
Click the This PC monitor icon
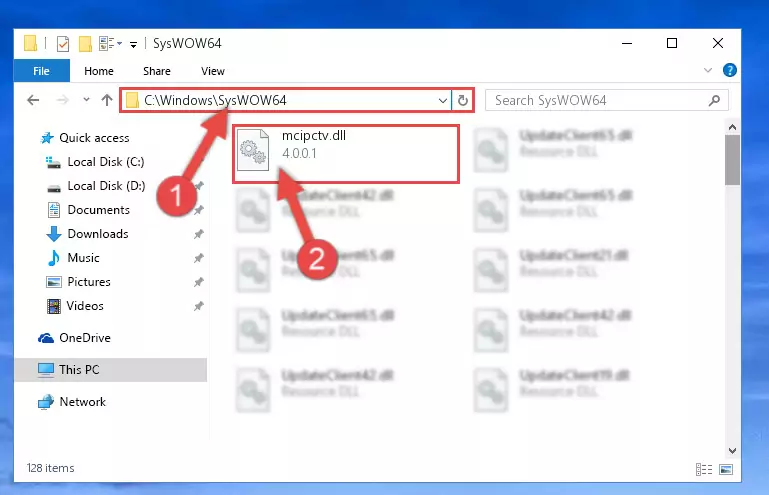(46, 370)
